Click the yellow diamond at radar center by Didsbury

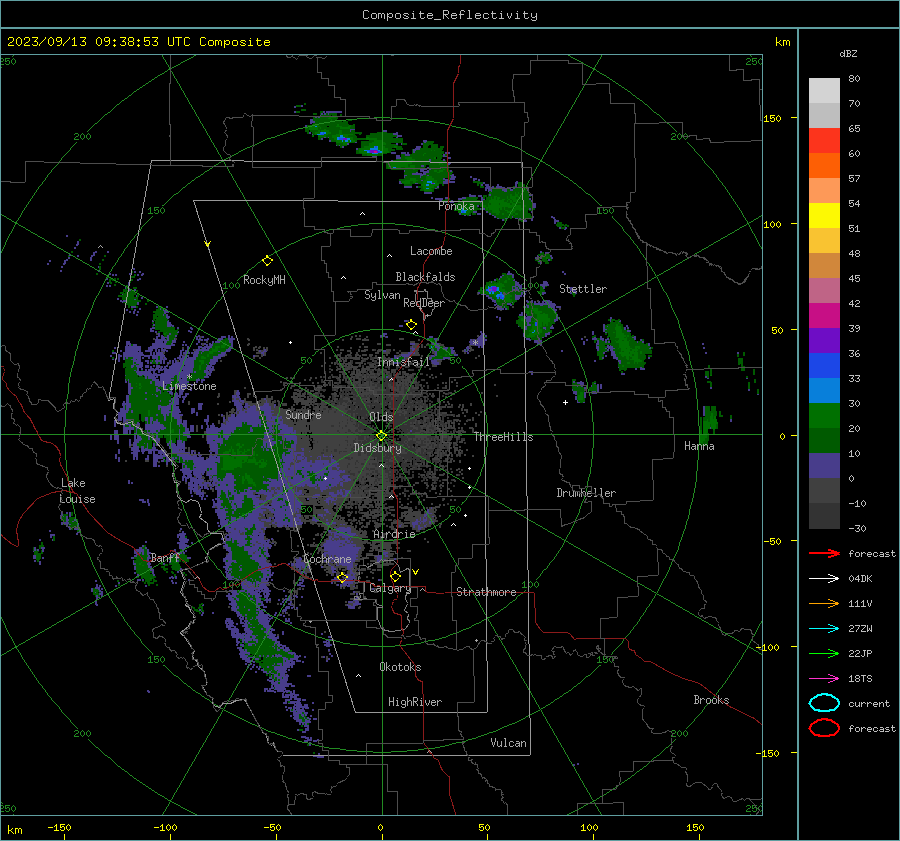point(381,436)
